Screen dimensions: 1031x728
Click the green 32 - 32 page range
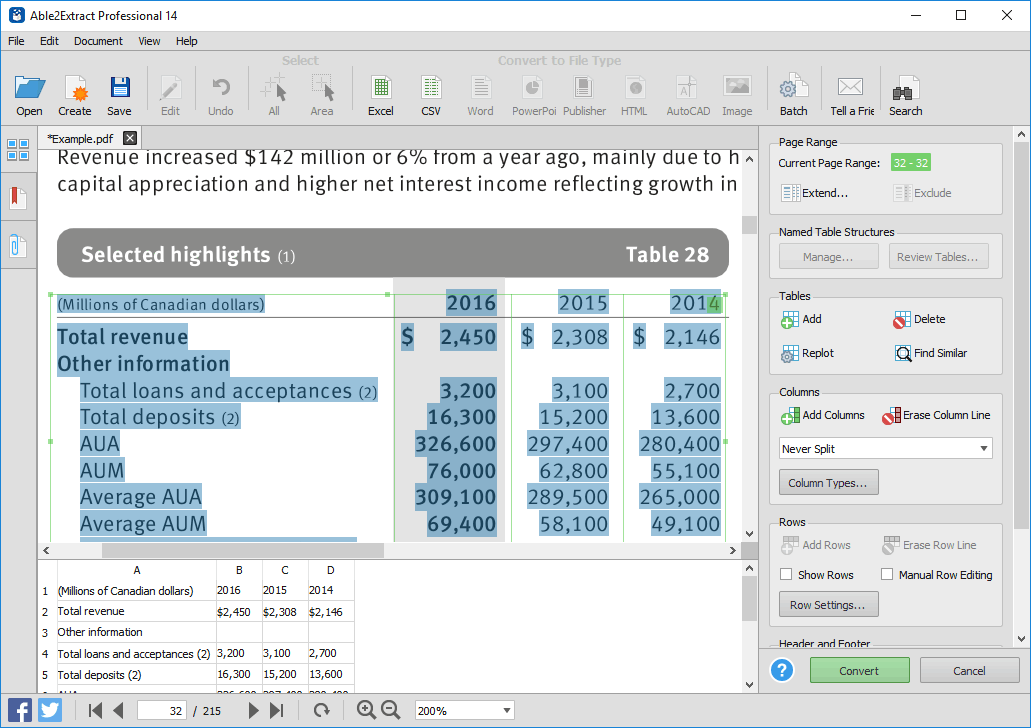911,162
